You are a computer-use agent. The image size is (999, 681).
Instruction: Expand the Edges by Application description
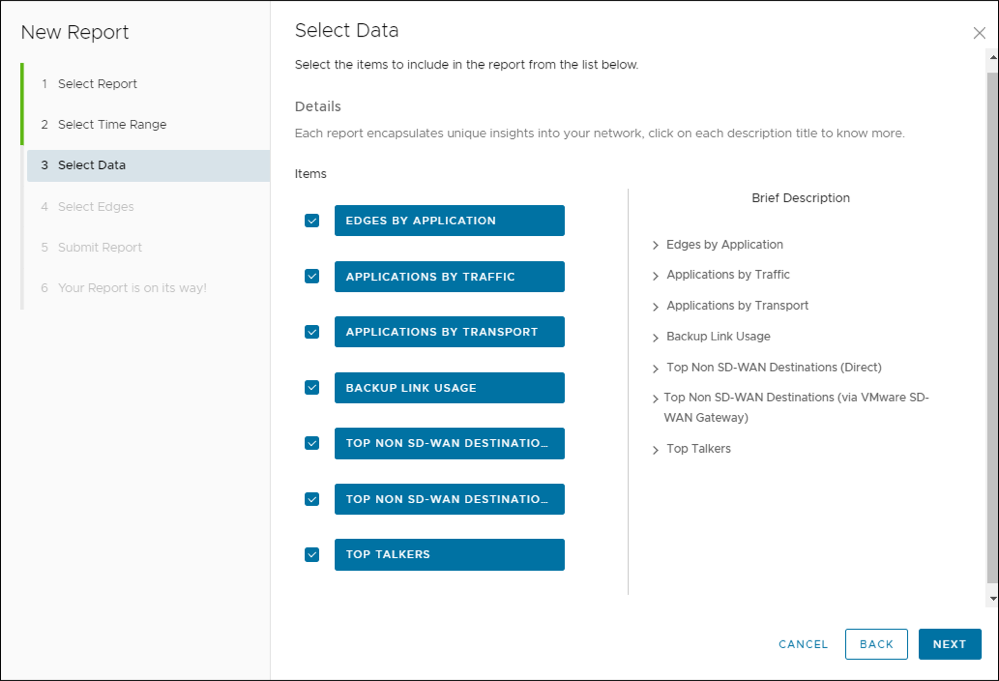[656, 245]
